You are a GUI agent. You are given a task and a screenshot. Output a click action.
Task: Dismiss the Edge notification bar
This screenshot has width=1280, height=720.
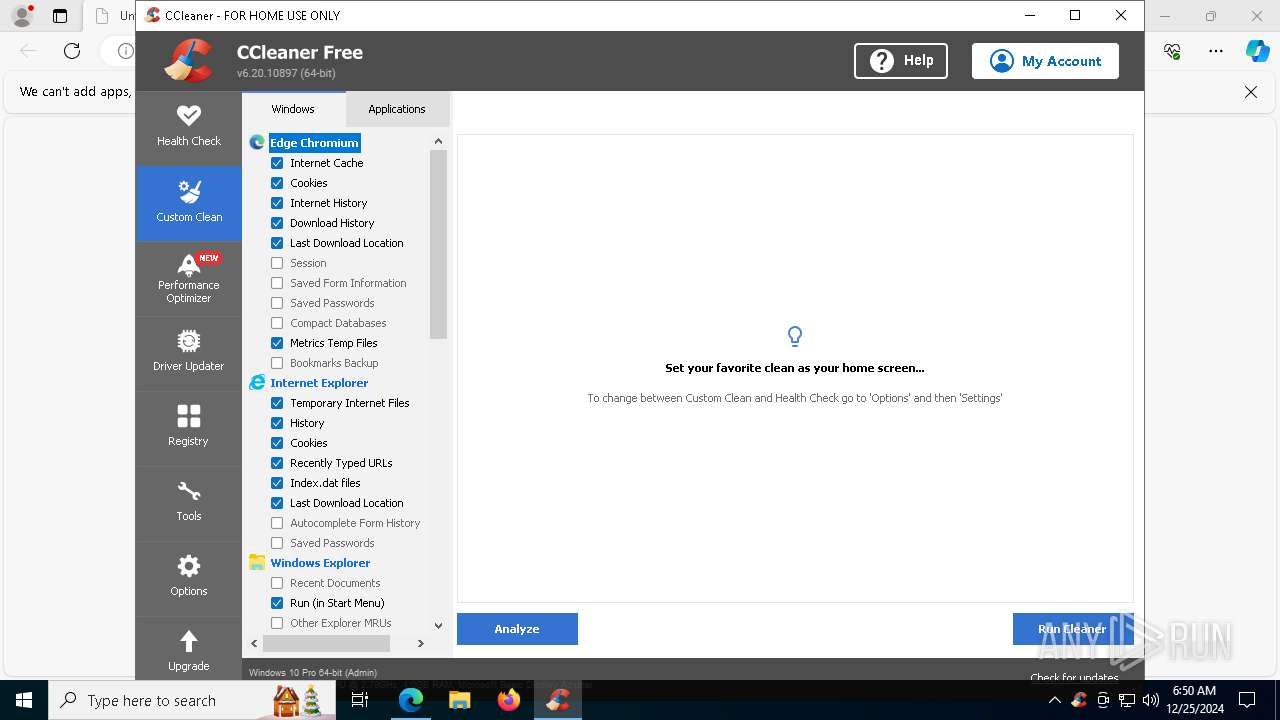pos(1250,92)
